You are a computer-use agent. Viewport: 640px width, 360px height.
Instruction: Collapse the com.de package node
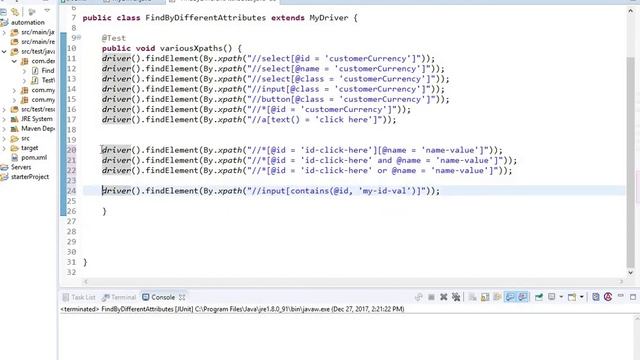click(14, 61)
